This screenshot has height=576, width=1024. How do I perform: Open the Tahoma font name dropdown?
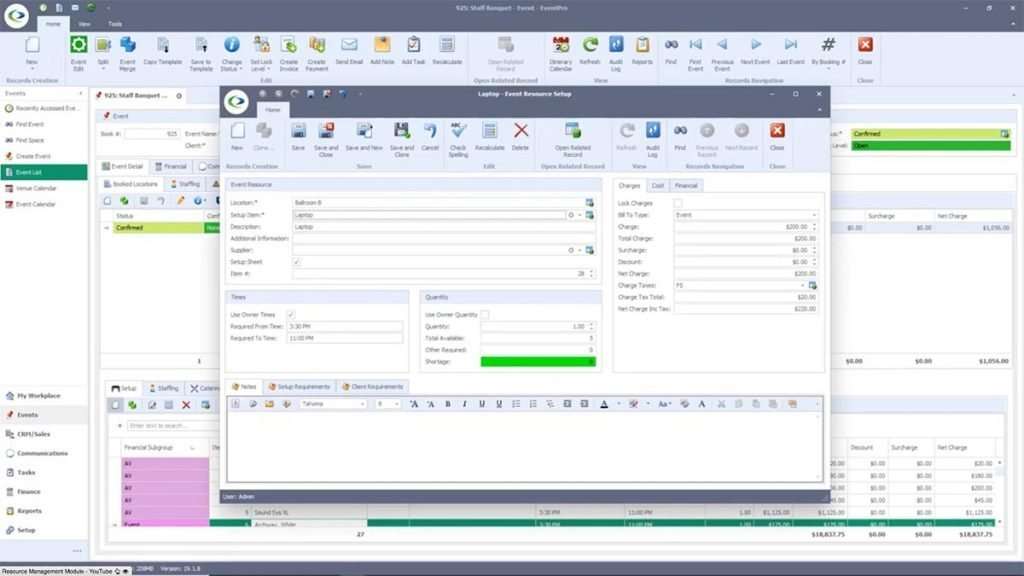[x=362, y=404]
